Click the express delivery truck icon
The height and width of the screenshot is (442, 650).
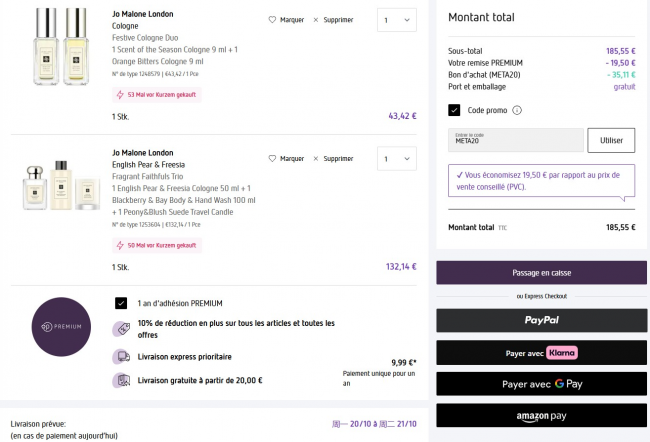(x=121, y=356)
